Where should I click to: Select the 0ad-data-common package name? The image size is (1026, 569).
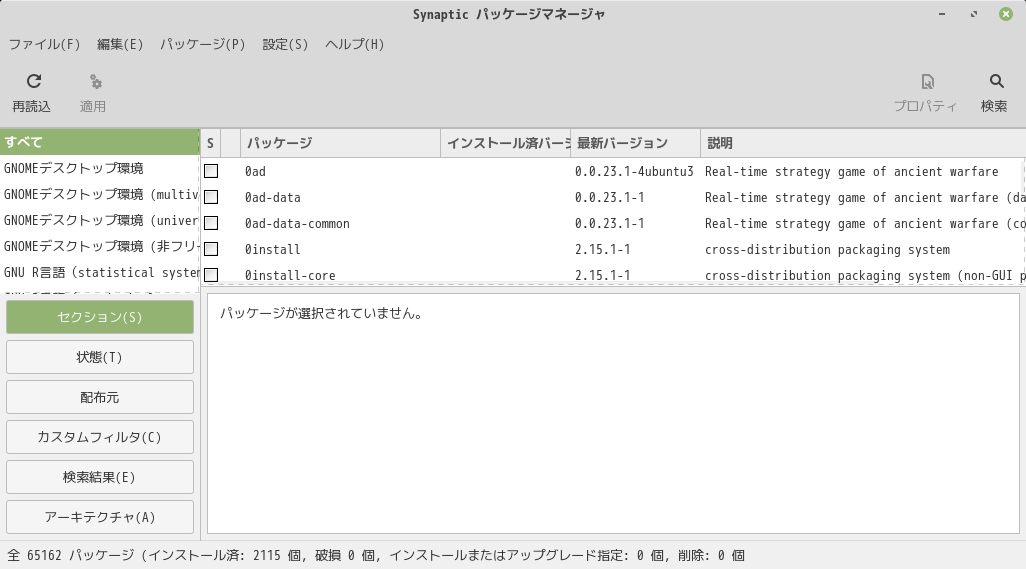point(297,224)
